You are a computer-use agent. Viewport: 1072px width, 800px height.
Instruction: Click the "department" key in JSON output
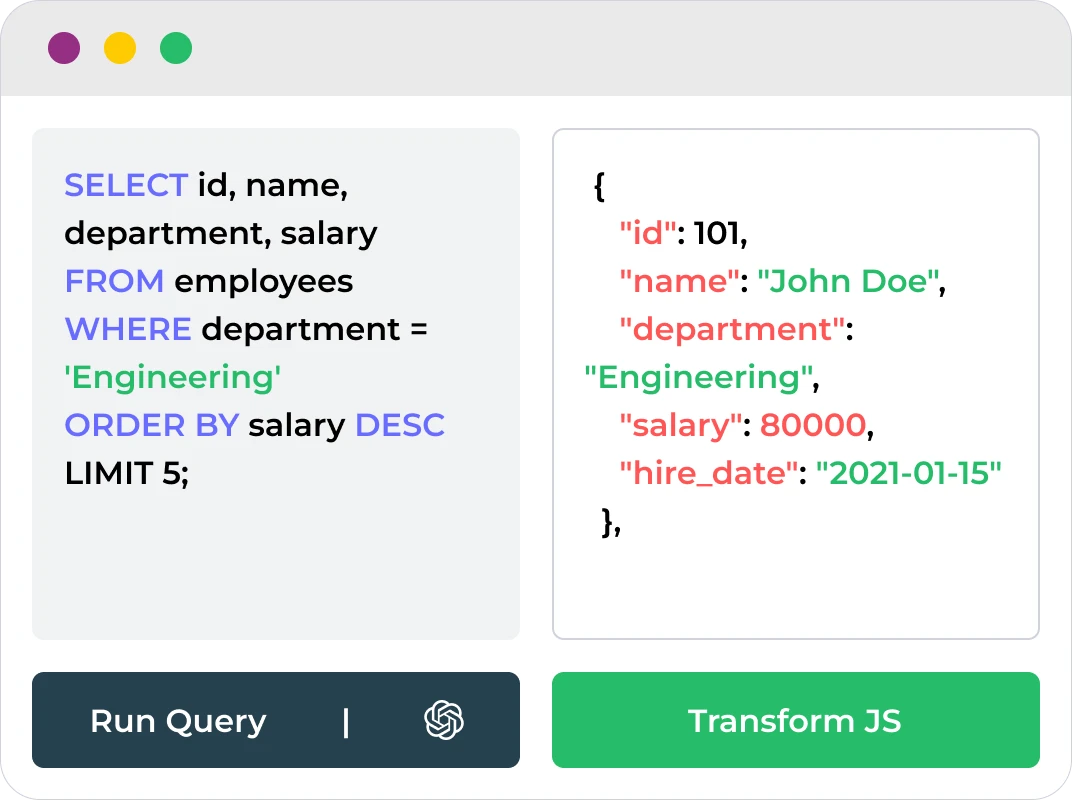732,329
